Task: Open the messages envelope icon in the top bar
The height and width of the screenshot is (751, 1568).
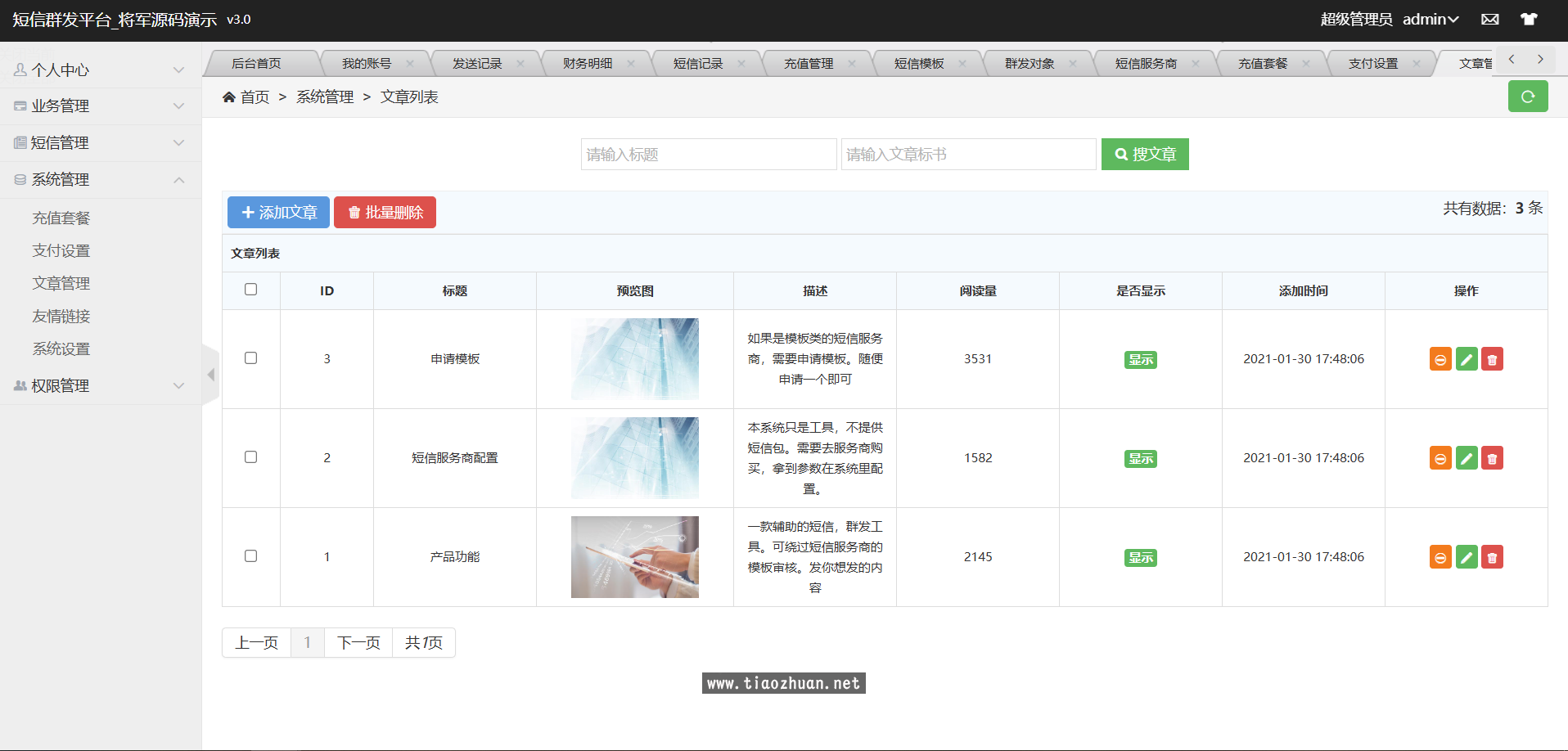Action: point(1490,19)
